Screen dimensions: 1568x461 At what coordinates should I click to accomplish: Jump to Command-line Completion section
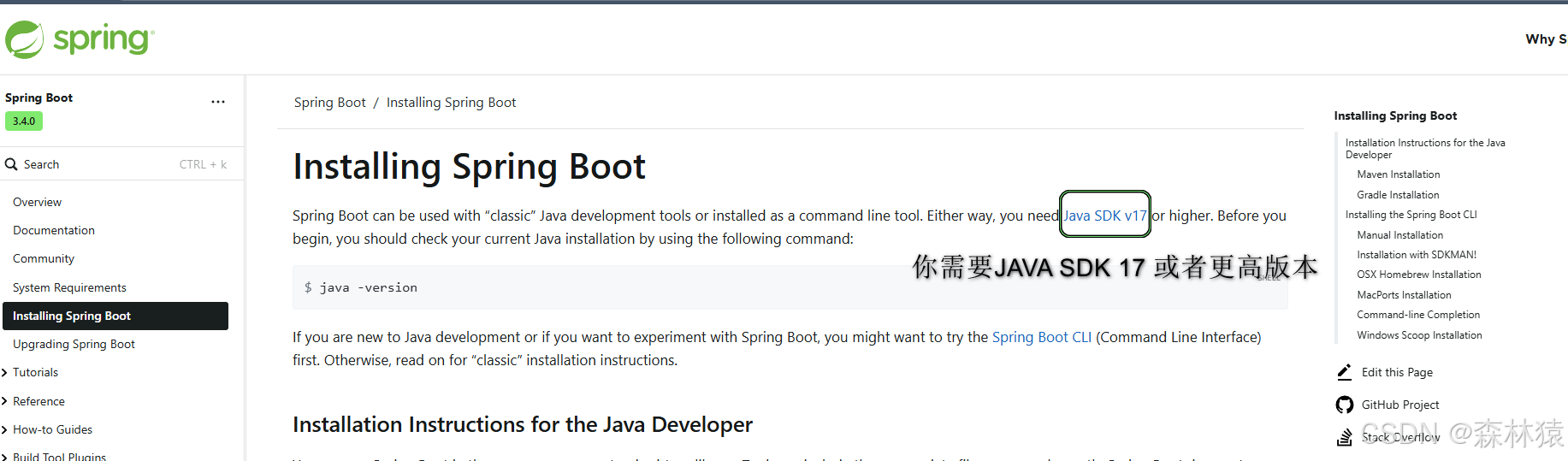(1417, 315)
